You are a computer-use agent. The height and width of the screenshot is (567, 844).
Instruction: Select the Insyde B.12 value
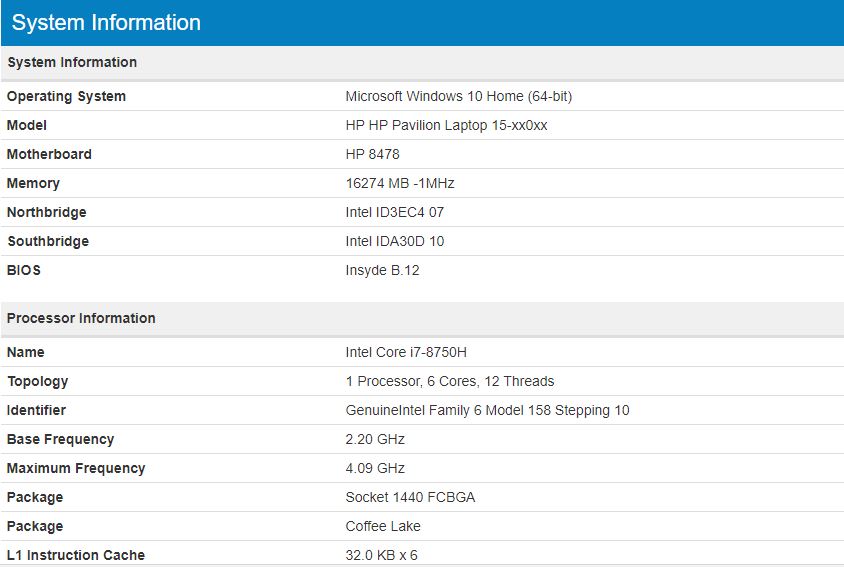coord(382,270)
